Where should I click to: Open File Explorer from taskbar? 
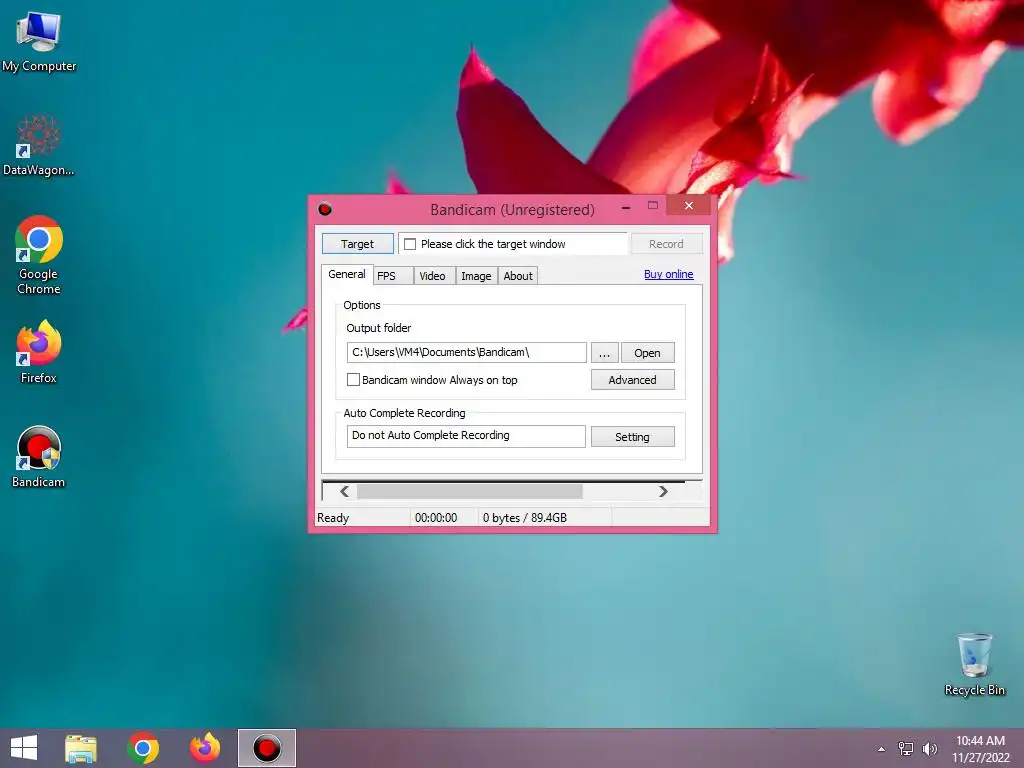pos(81,748)
